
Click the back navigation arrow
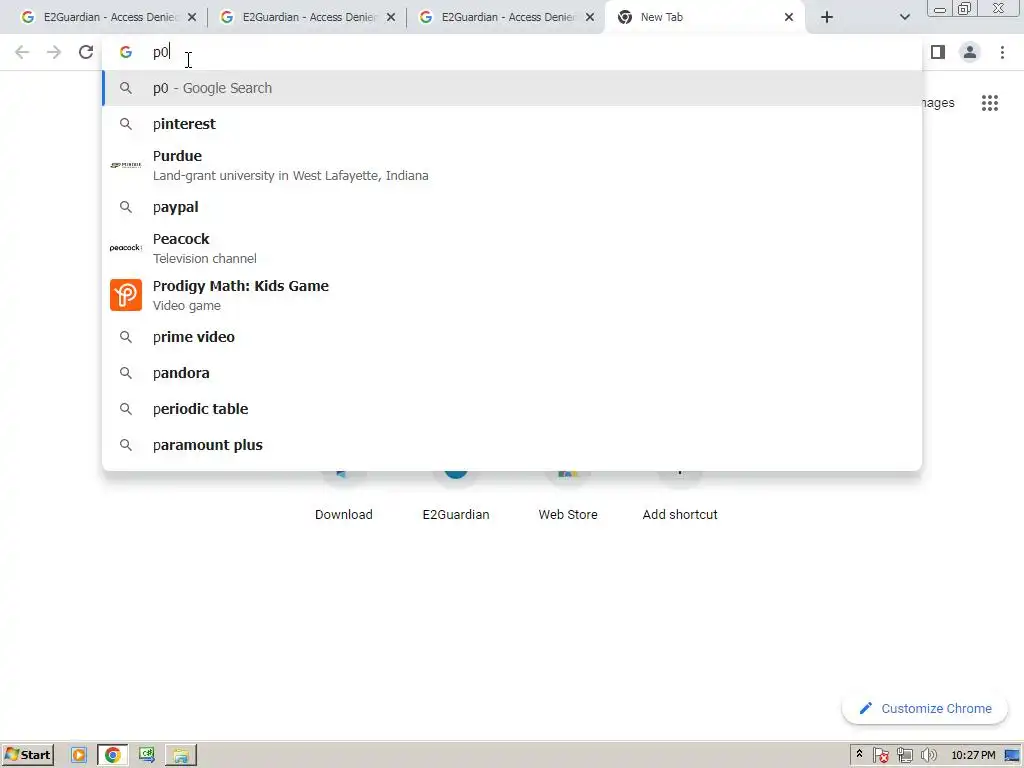[22, 52]
